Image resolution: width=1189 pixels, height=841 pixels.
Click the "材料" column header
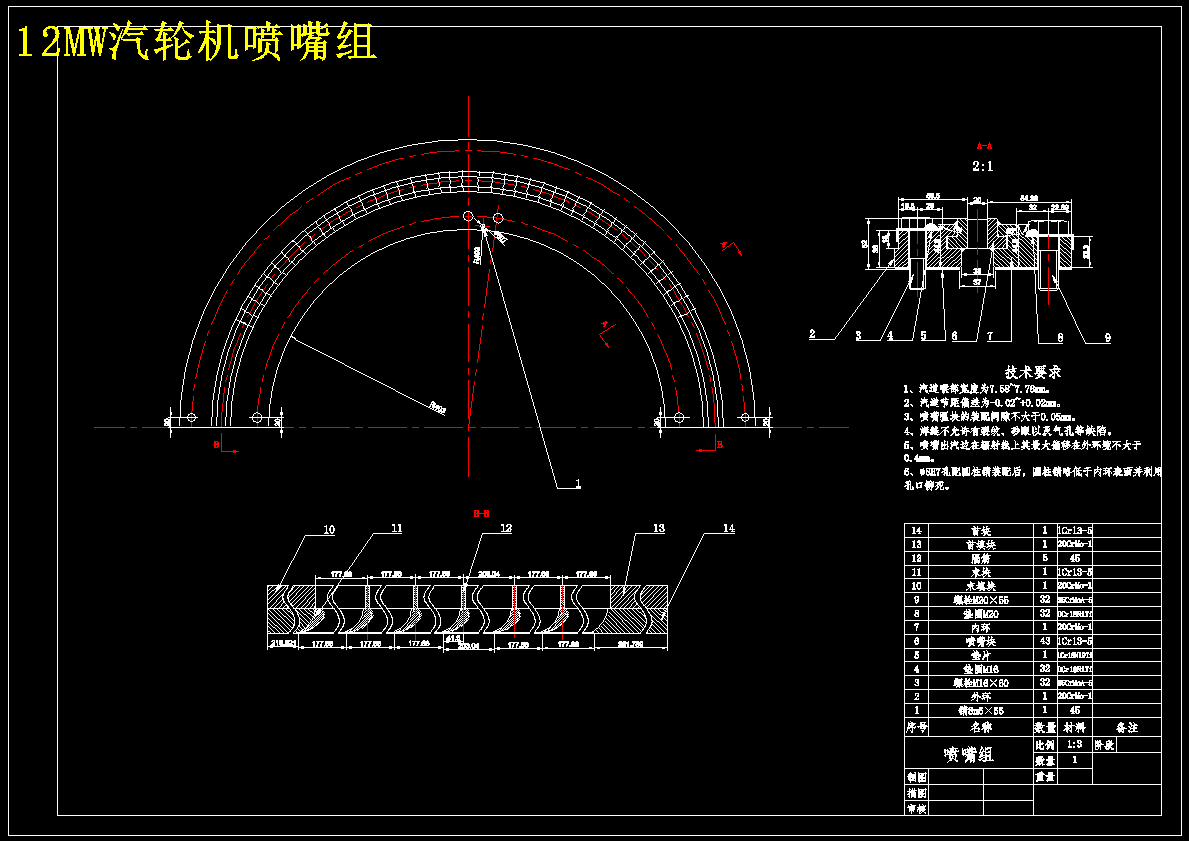pos(1074,727)
